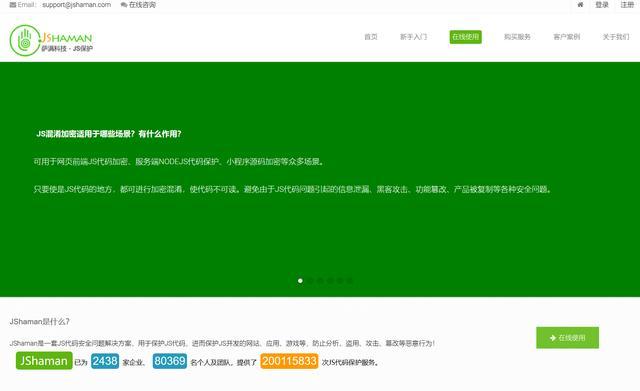Click arrow icon inside 在线使用 button
Viewport: 640px width, 391px height.
coord(553,338)
